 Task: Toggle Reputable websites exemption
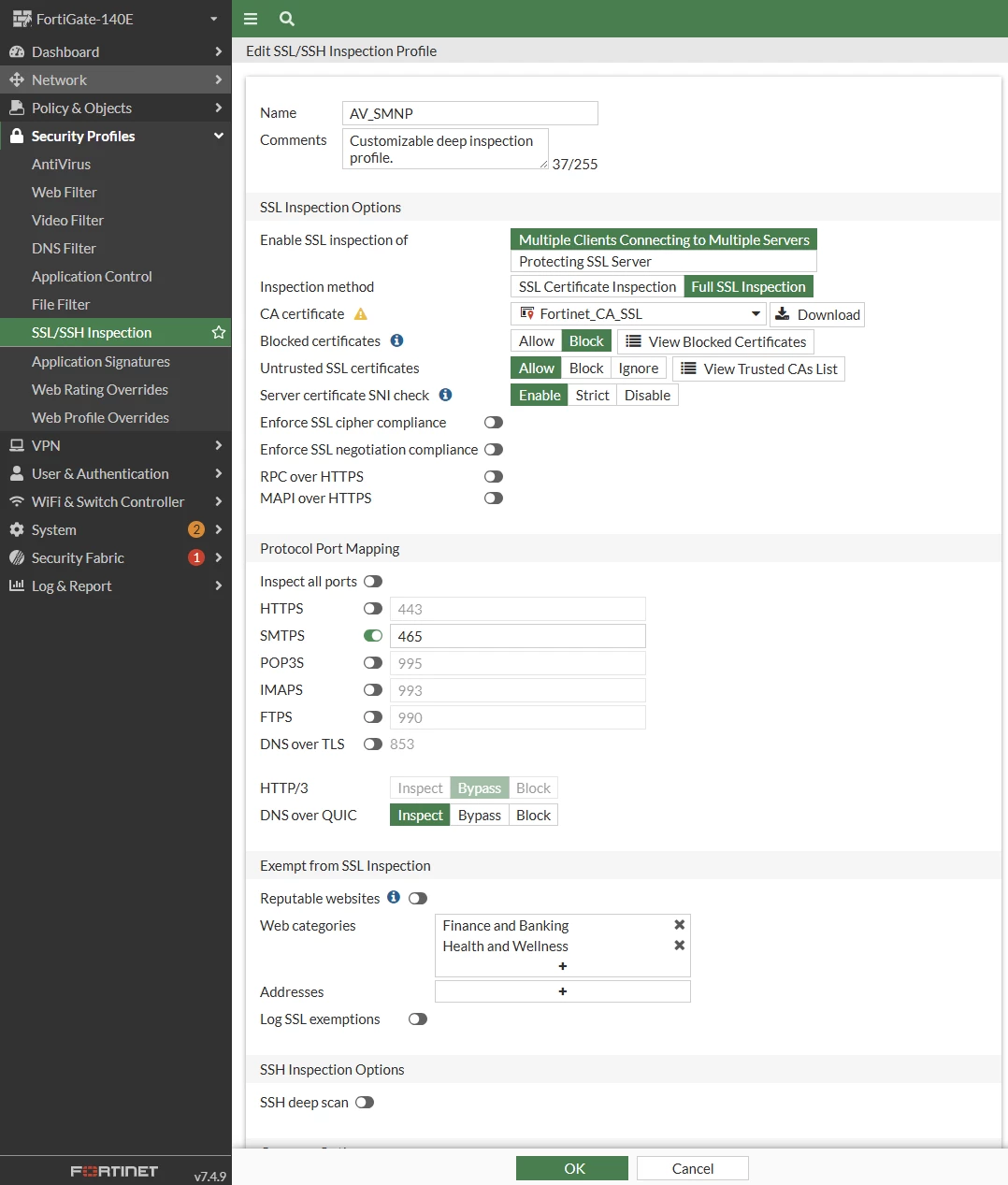418,899
